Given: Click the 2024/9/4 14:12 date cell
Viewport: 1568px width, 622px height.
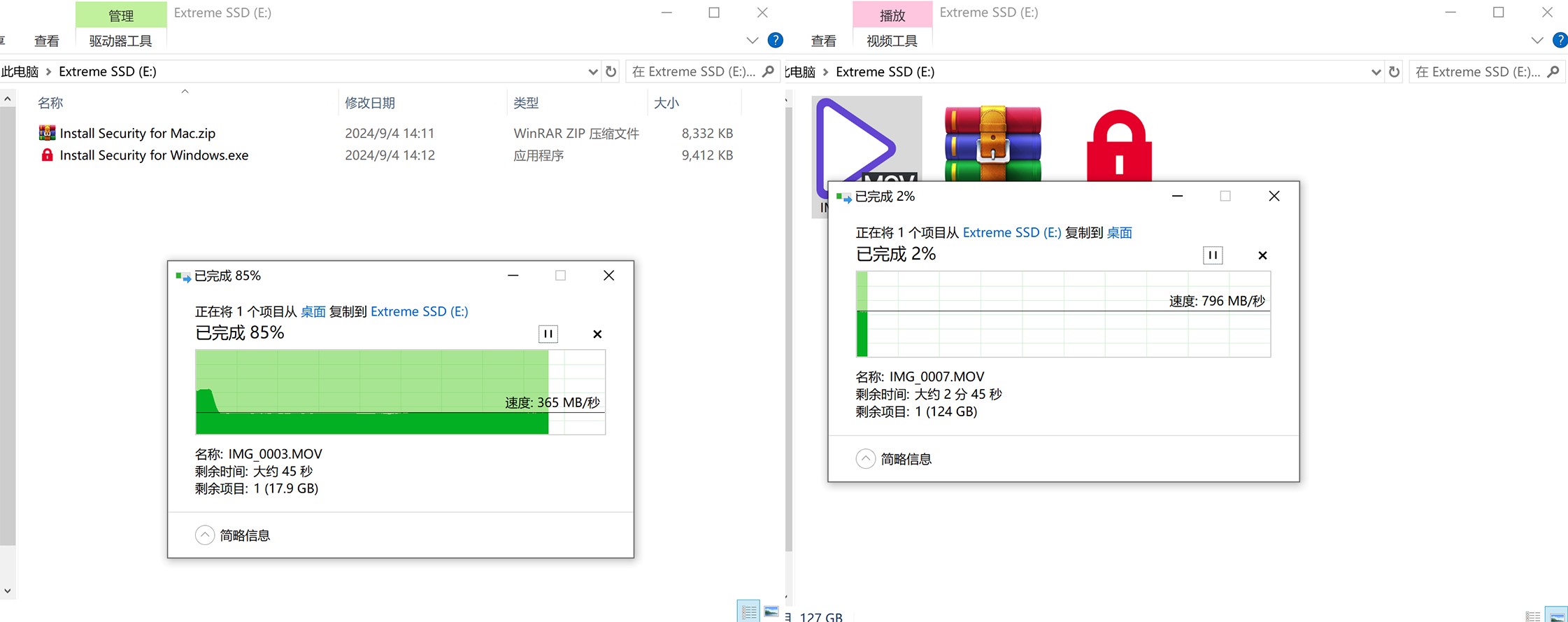Looking at the screenshot, I should pos(390,155).
